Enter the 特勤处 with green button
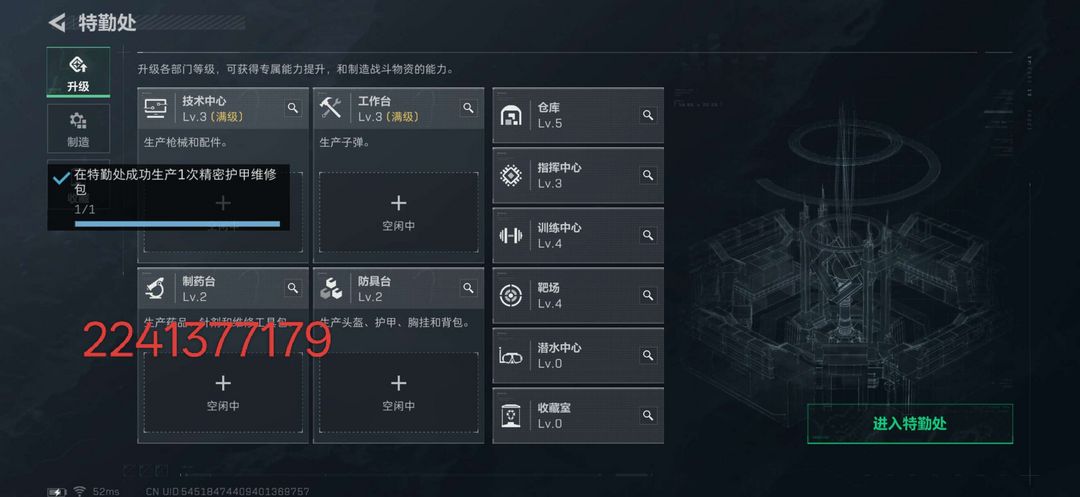 click(x=910, y=423)
